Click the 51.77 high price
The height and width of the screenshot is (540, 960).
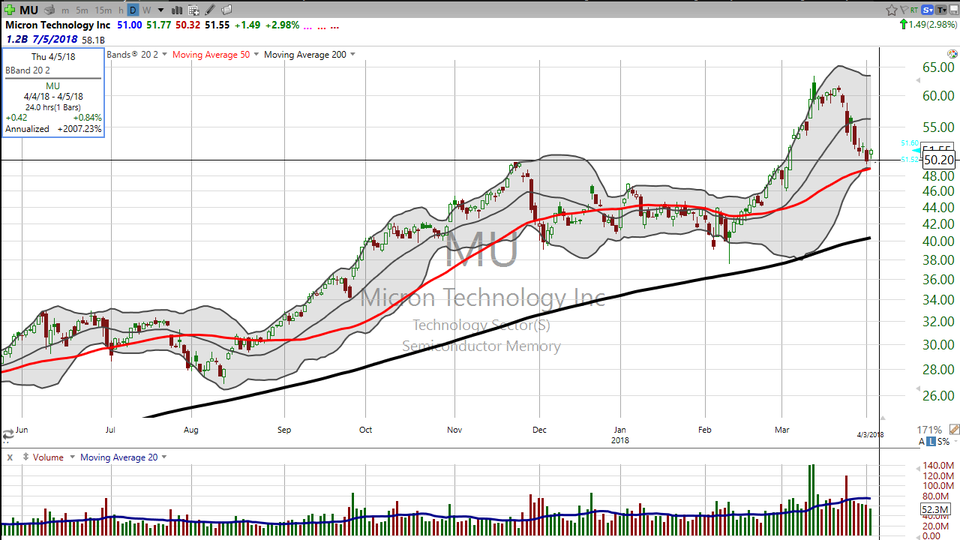tap(159, 25)
